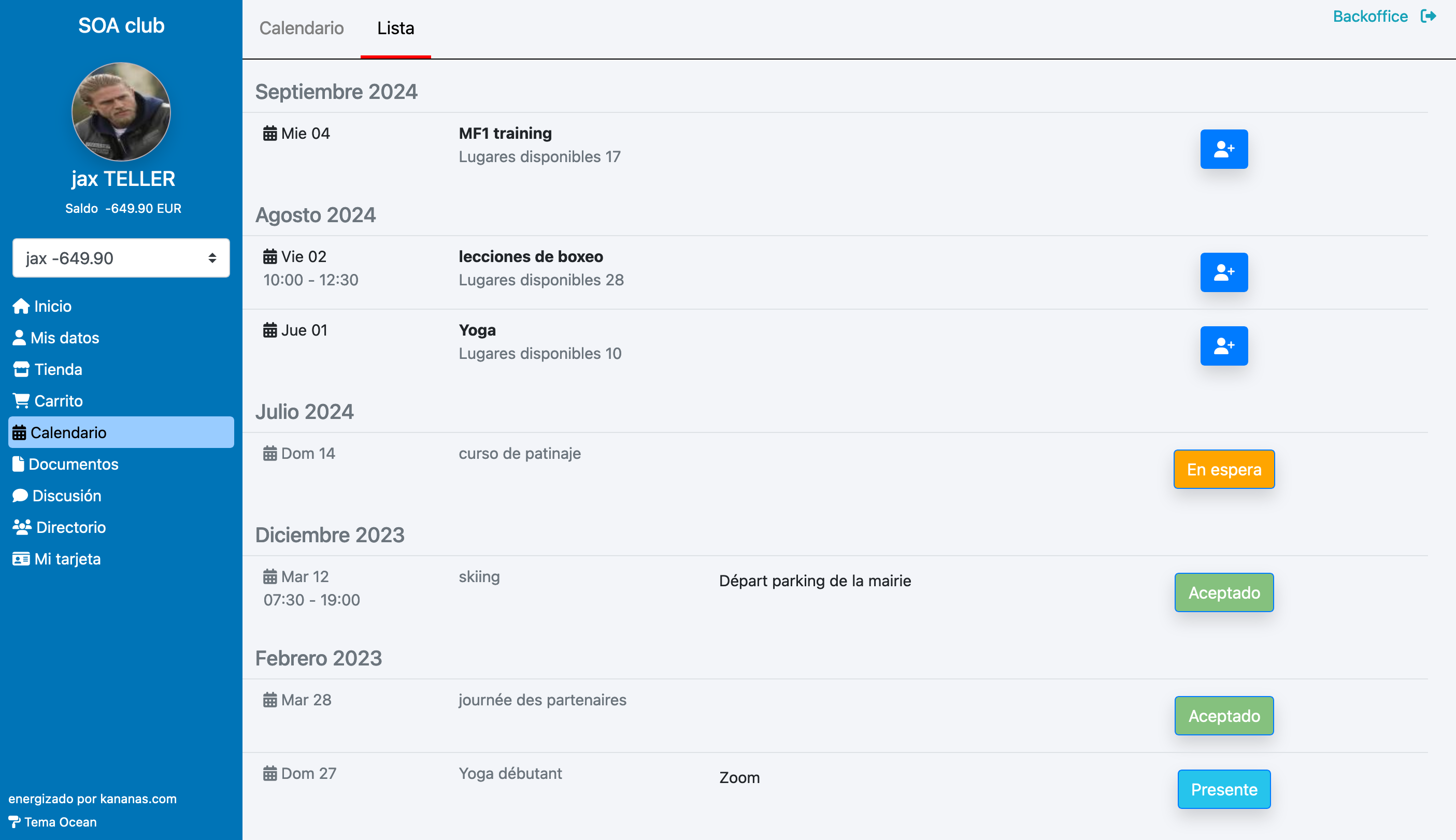Click the Saldo -649.90 EUR balance
The height and width of the screenshot is (840, 1456).
click(123, 208)
